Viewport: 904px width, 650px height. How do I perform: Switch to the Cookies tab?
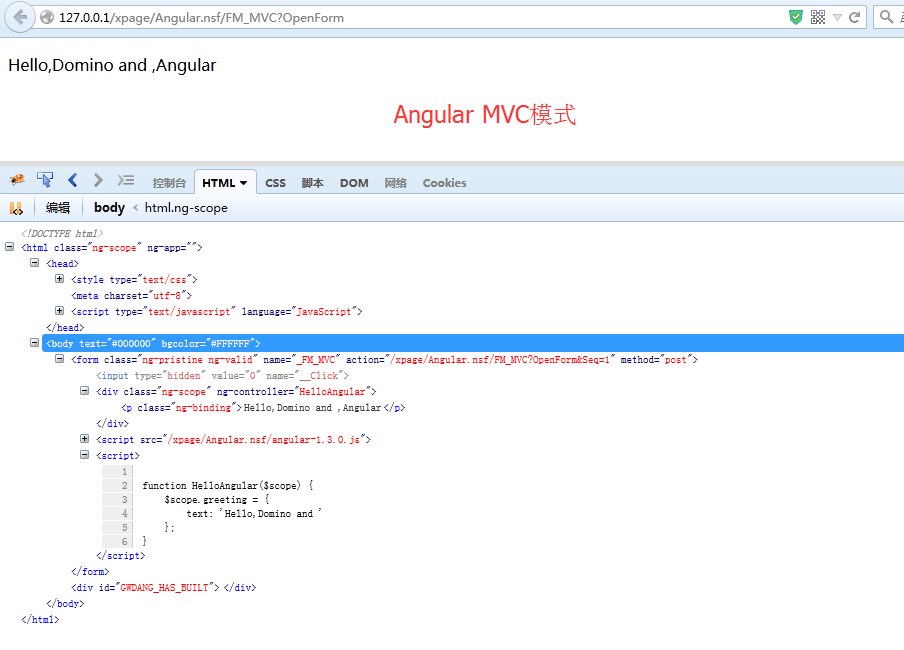point(445,183)
